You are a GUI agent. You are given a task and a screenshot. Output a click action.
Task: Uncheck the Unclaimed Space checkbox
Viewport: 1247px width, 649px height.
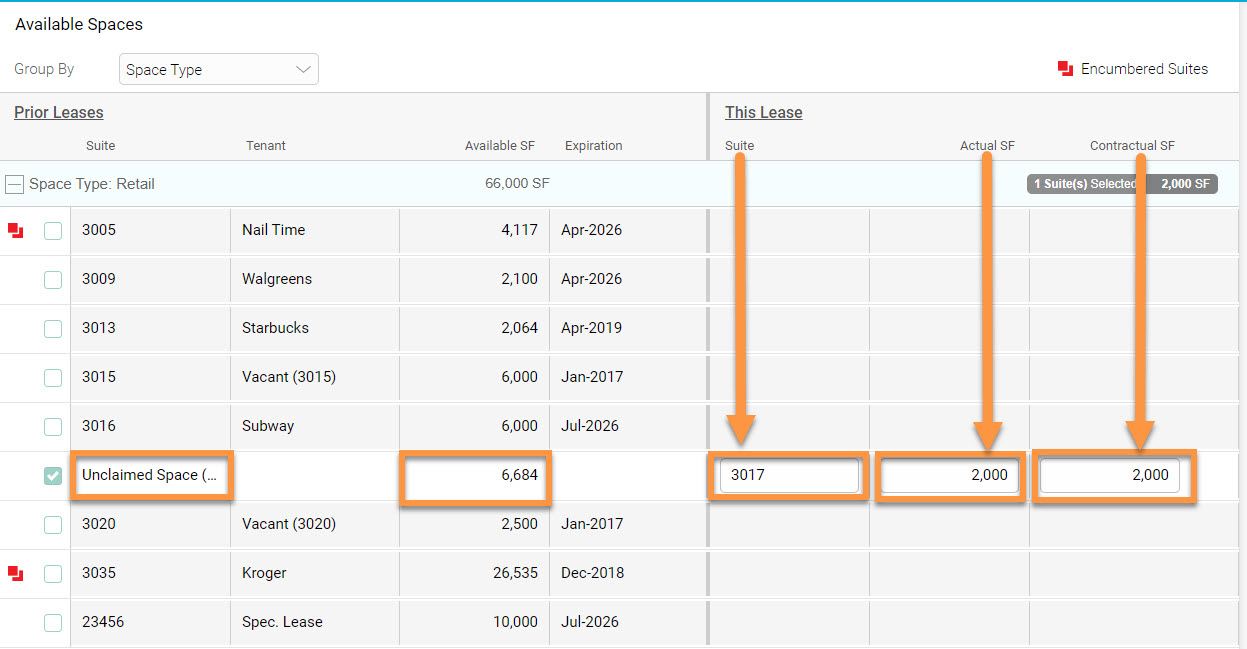tap(53, 476)
